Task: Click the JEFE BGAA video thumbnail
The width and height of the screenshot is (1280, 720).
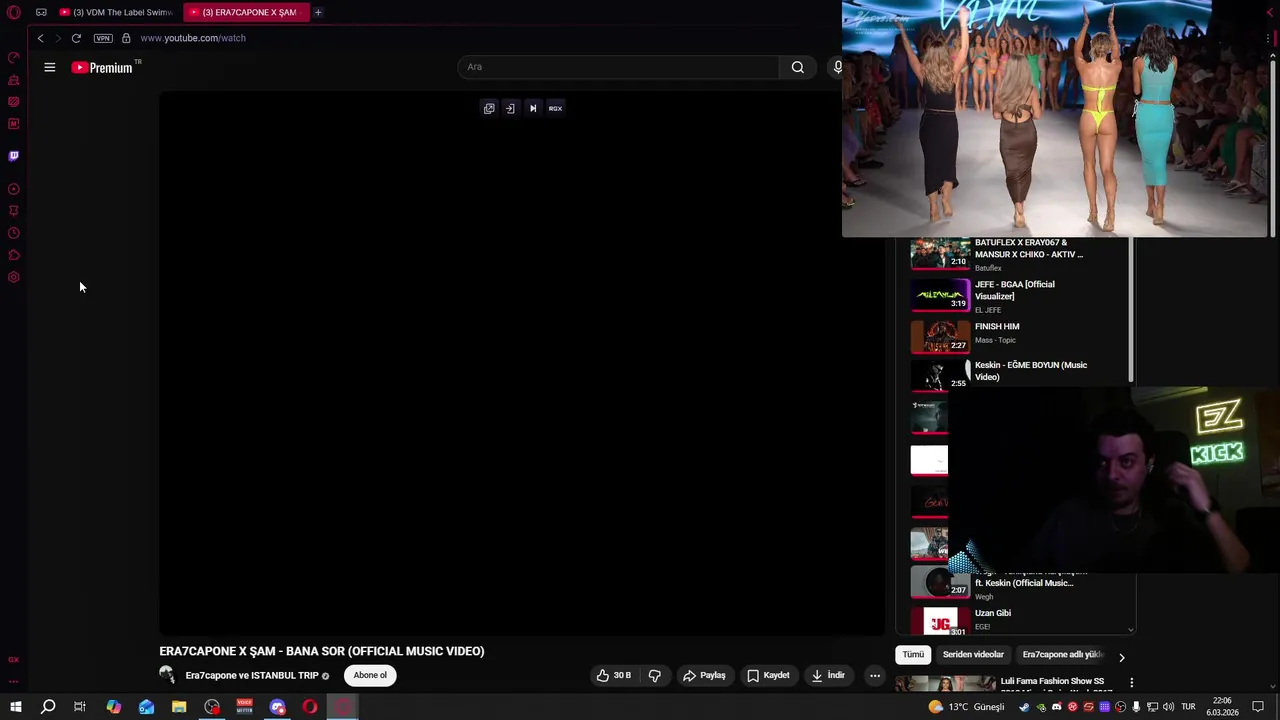Action: coord(940,295)
